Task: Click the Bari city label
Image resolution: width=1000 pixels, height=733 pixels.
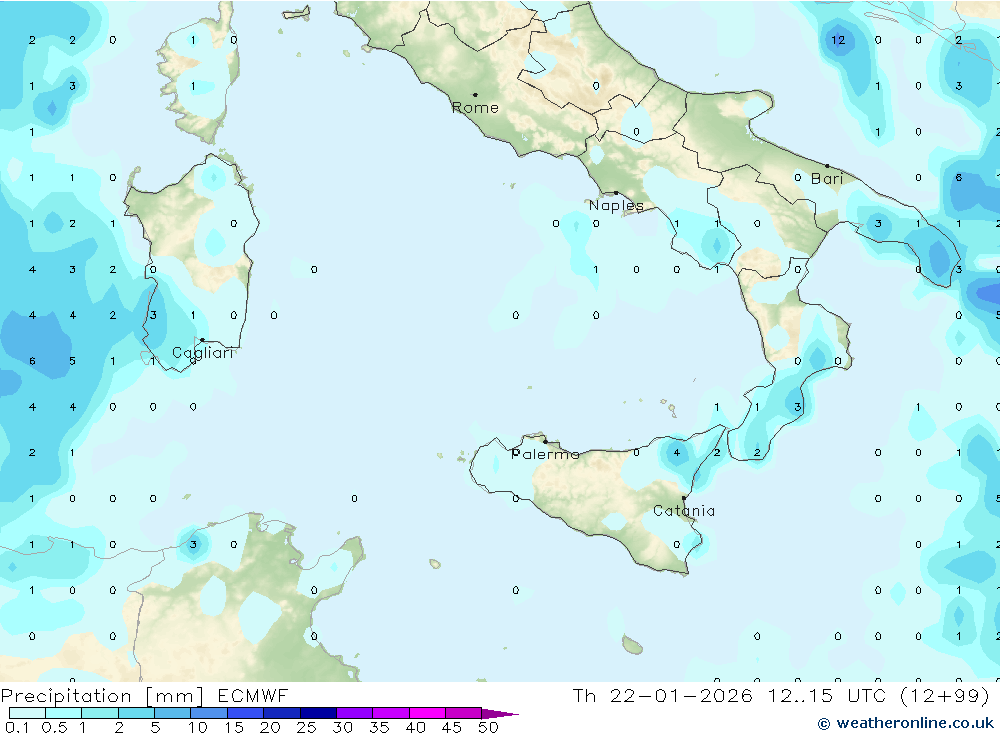Action: 827,179
